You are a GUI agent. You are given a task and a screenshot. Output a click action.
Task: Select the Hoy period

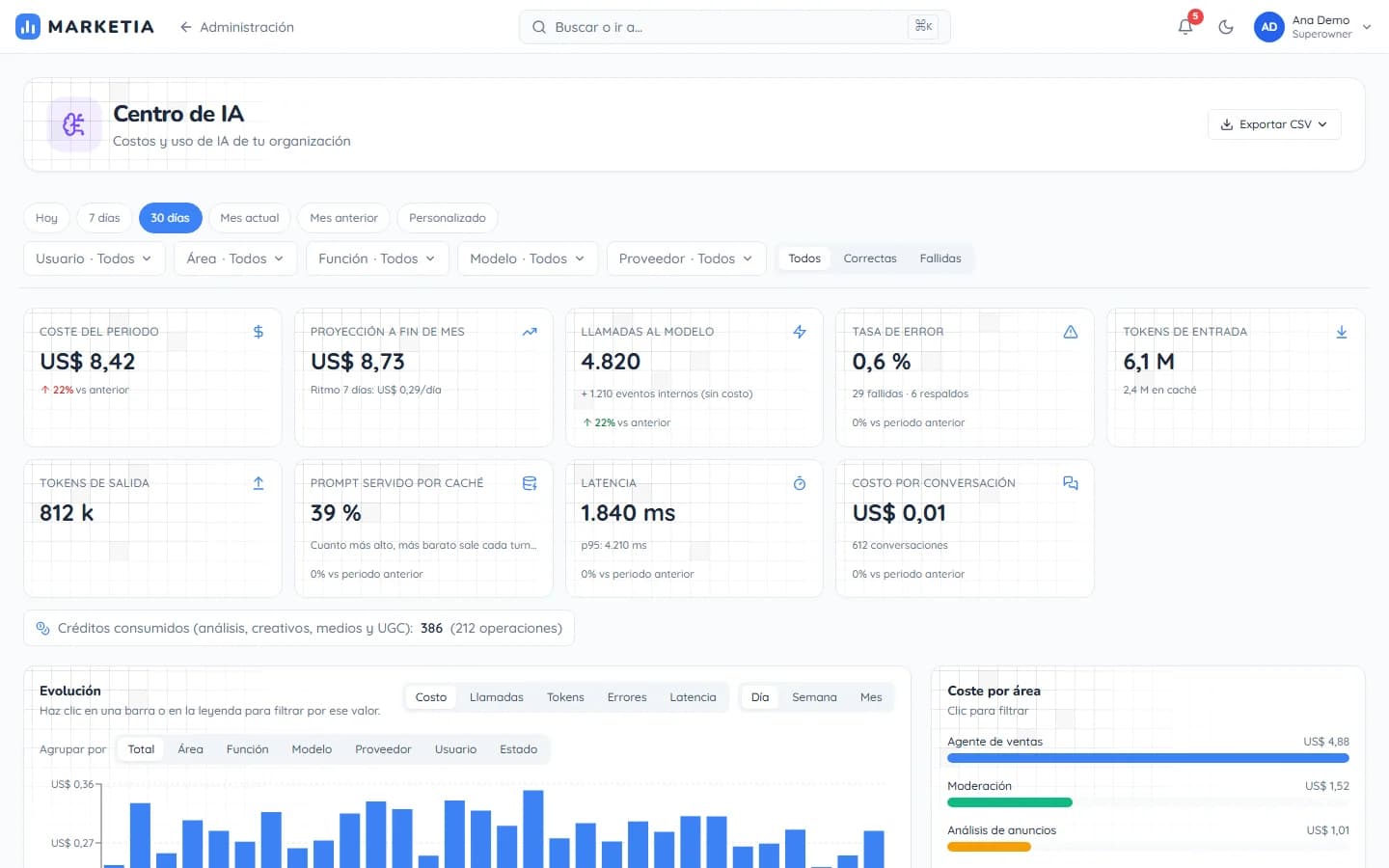[x=46, y=218]
